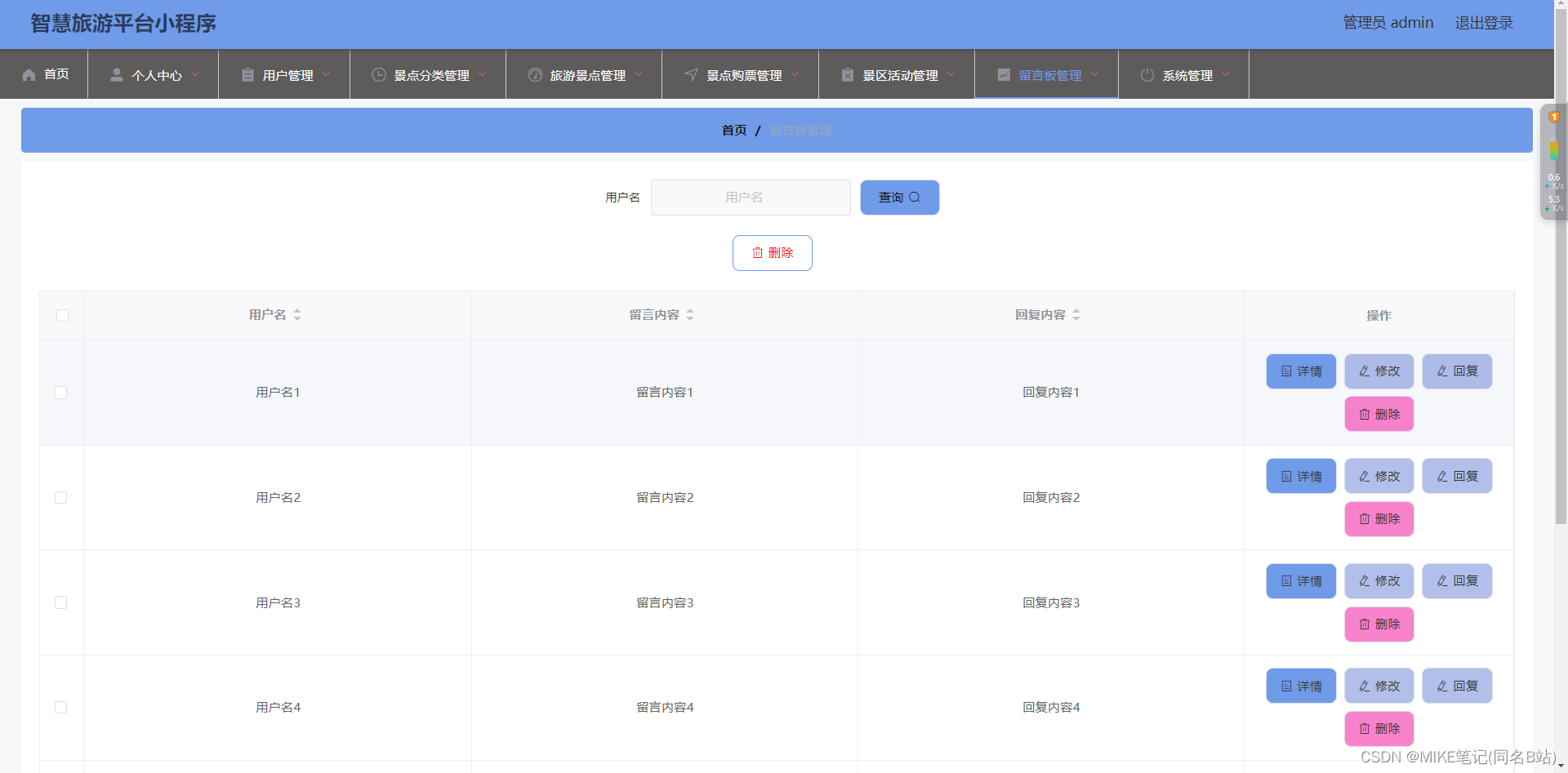
Task: Click the pencil icon in 用户名1 回复 button
Action: pyautogui.click(x=1442, y=371)
